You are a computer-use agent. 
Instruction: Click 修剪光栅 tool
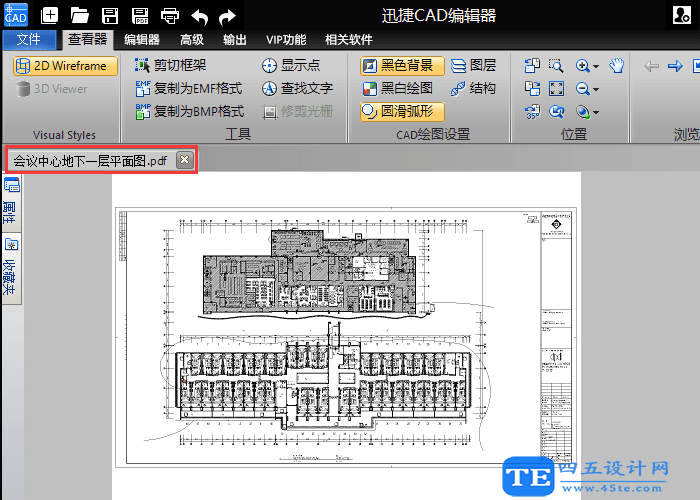click(x=298, y=111)
